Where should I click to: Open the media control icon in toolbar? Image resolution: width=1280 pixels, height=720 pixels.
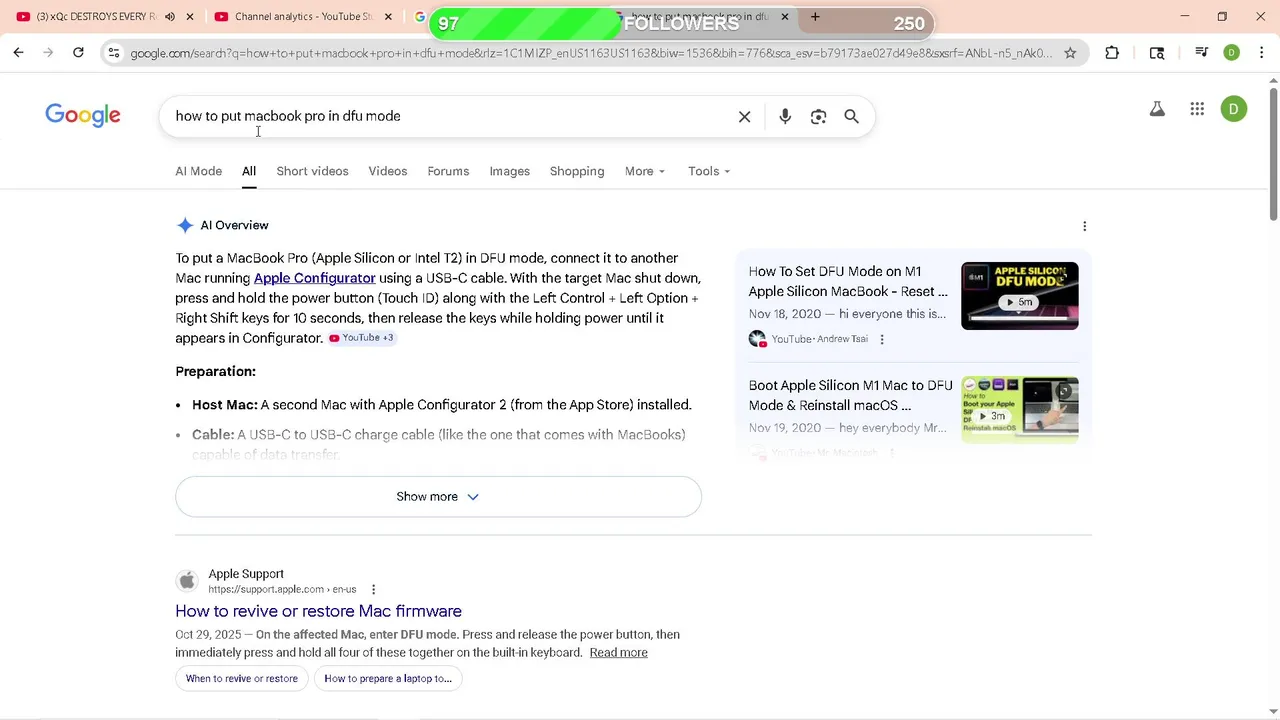tap(1201, 53)
